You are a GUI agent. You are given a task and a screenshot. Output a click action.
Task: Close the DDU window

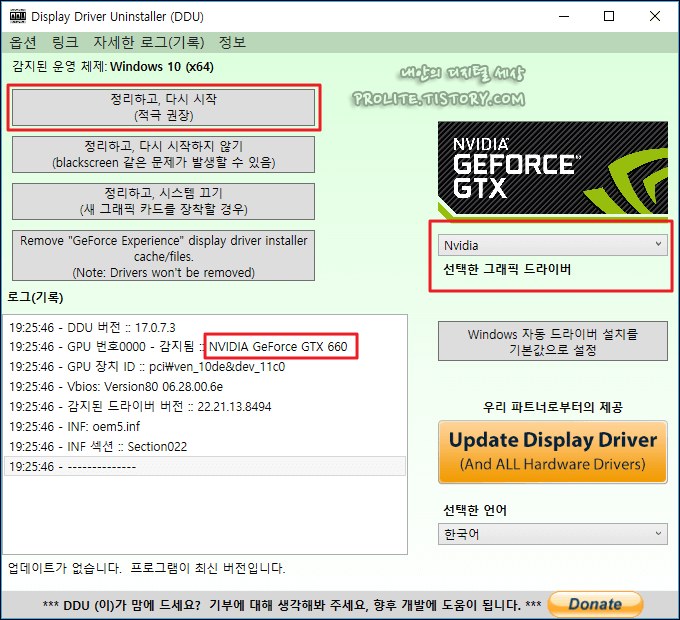coord(655,16)
